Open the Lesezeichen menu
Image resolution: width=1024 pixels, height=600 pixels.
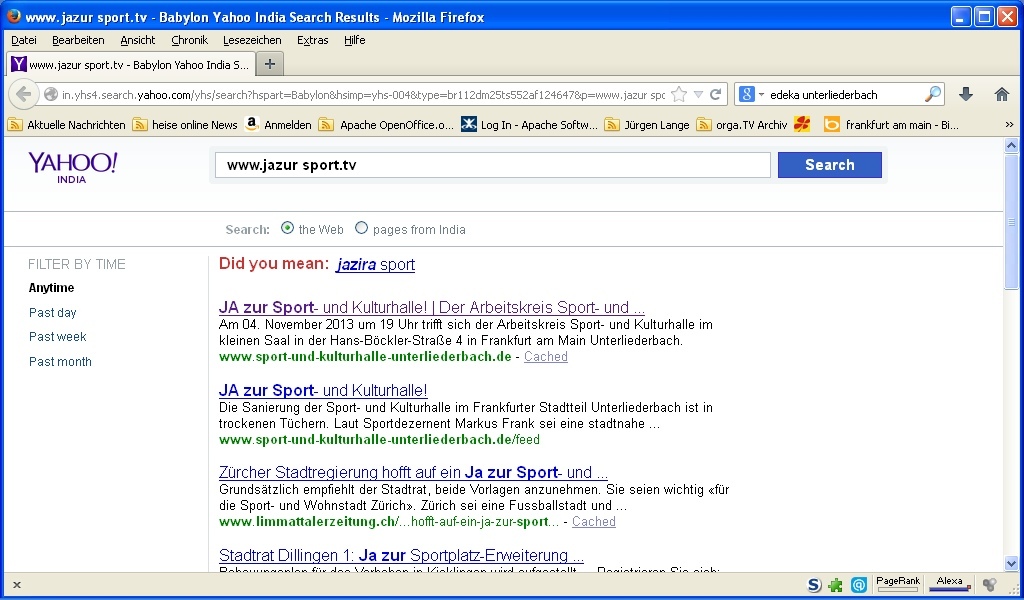252,40
